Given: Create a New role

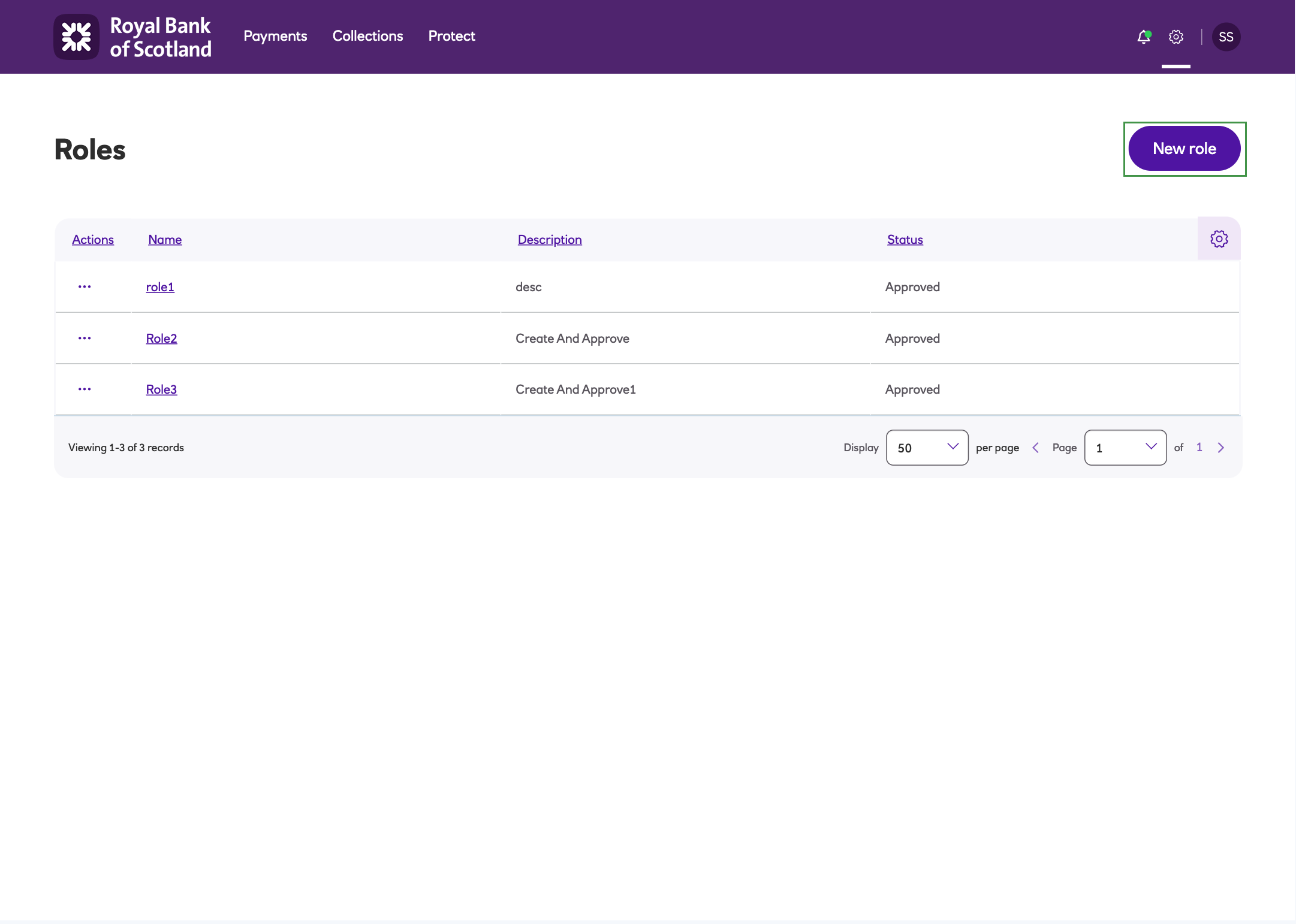Looking at the screenshot, I should tap(1185, 149).
